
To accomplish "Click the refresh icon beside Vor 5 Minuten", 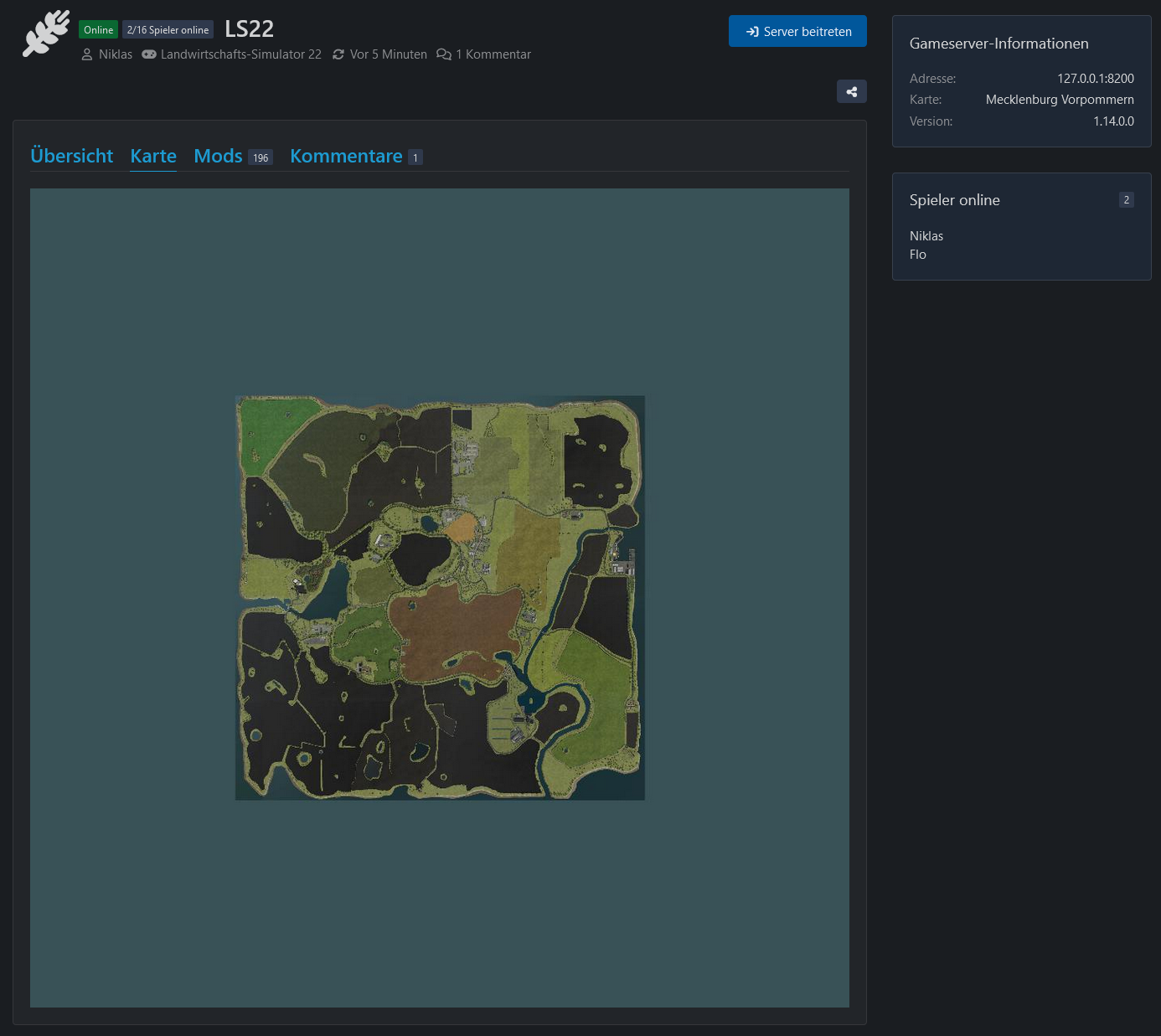I will click(338, 54).
